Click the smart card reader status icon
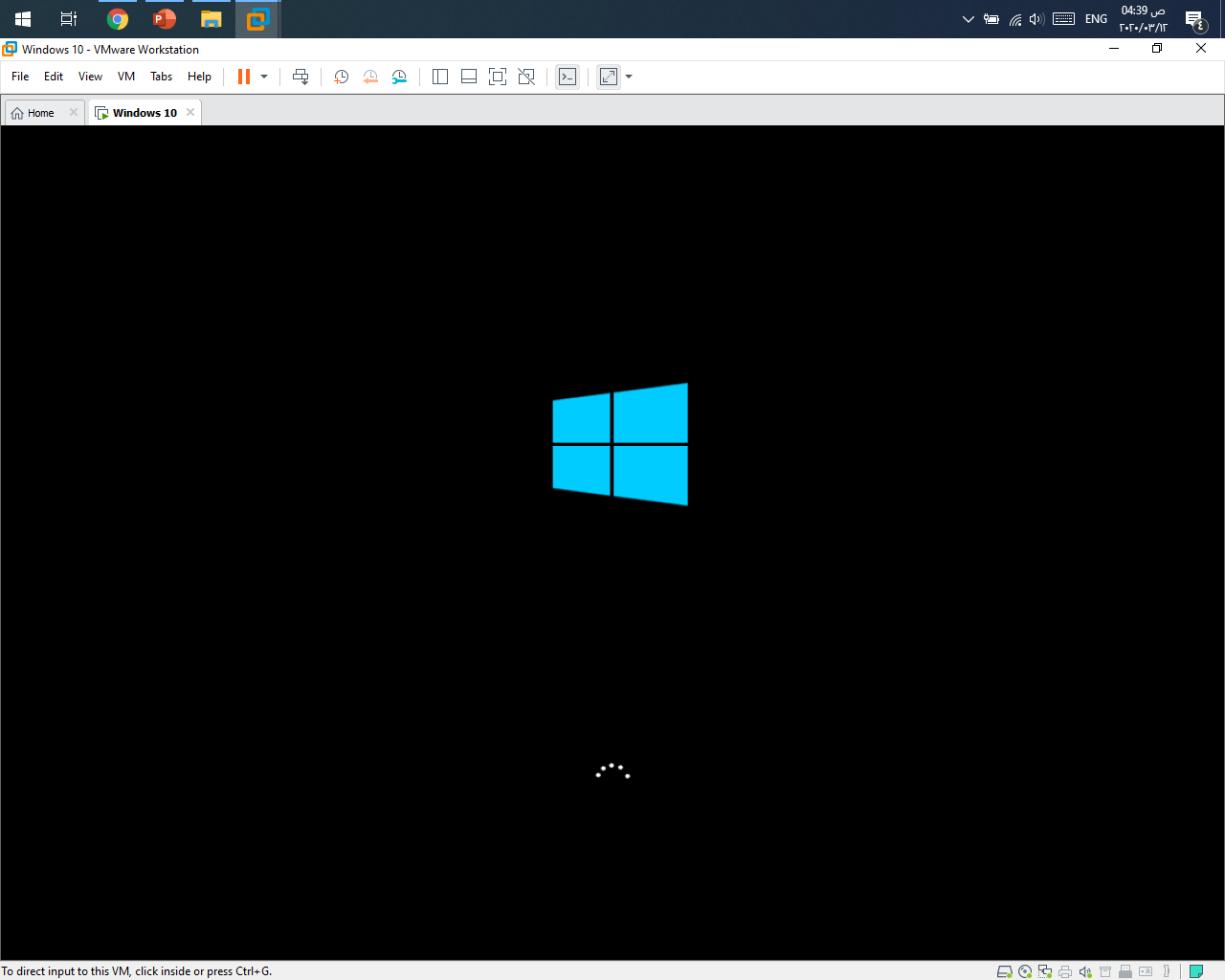The height and width of the screenshot is (980, 1225). pyautogui.click(x=1146, y=971)
